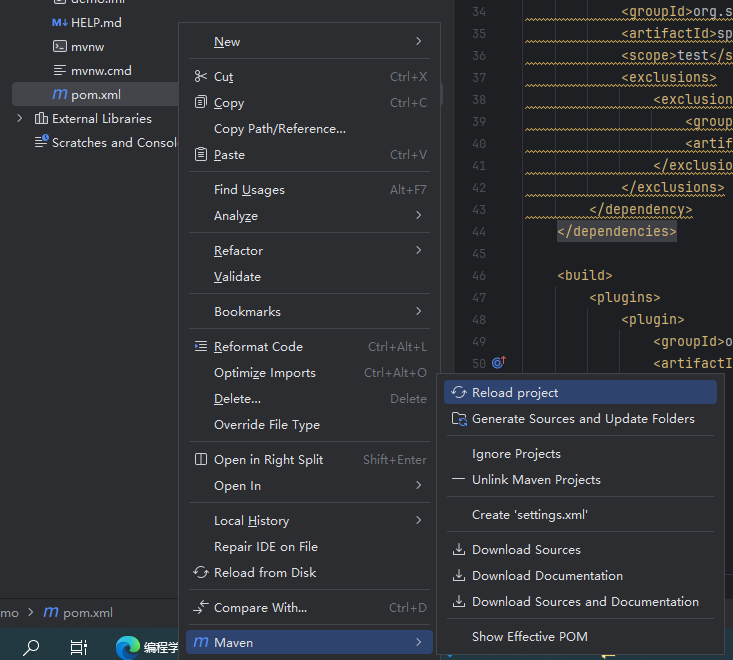
Task: Click the Cut scissors icon
Action: pyautogui.click(x=201, y=76)
